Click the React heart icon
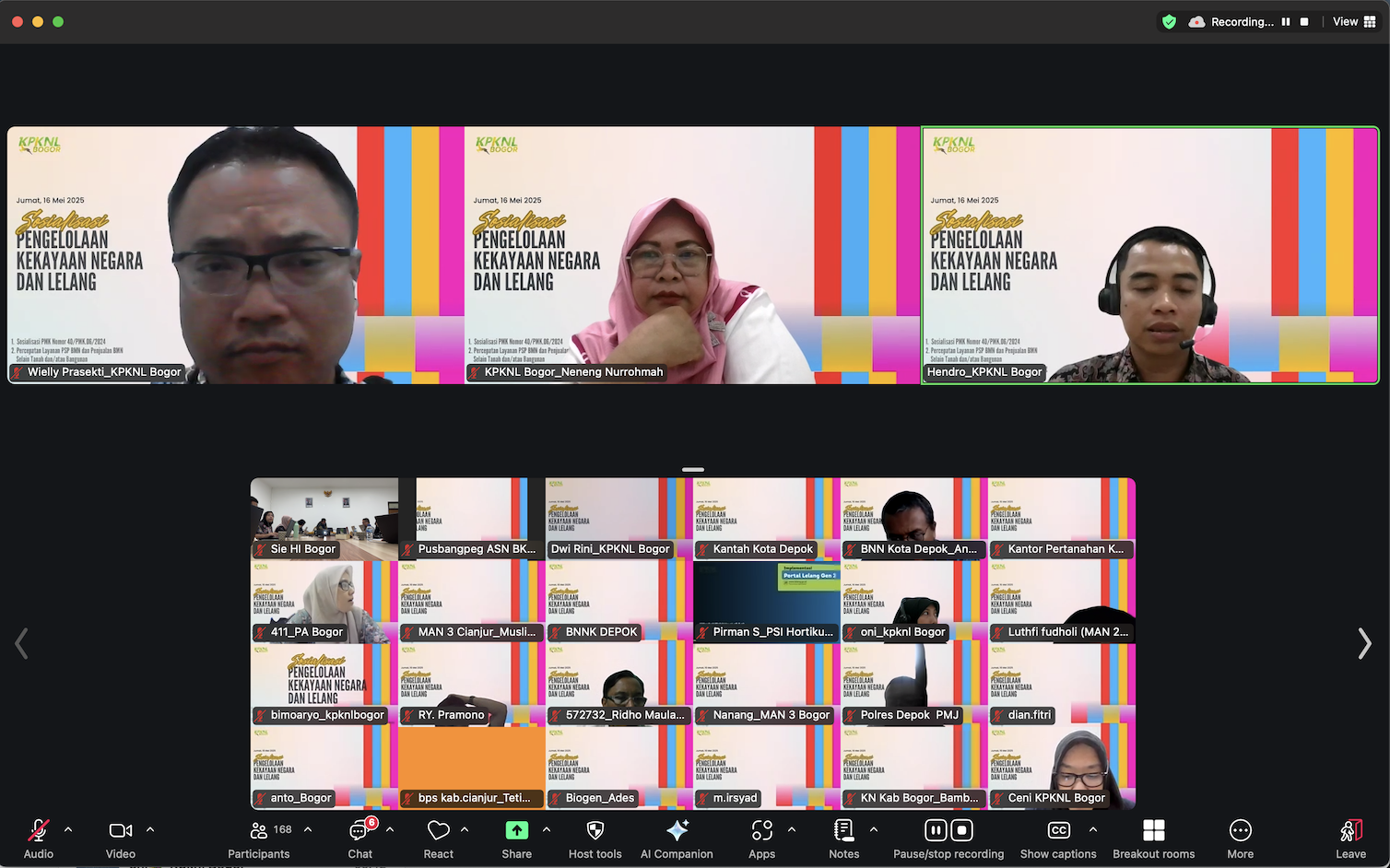The image size is (1390, 868). 439,831
